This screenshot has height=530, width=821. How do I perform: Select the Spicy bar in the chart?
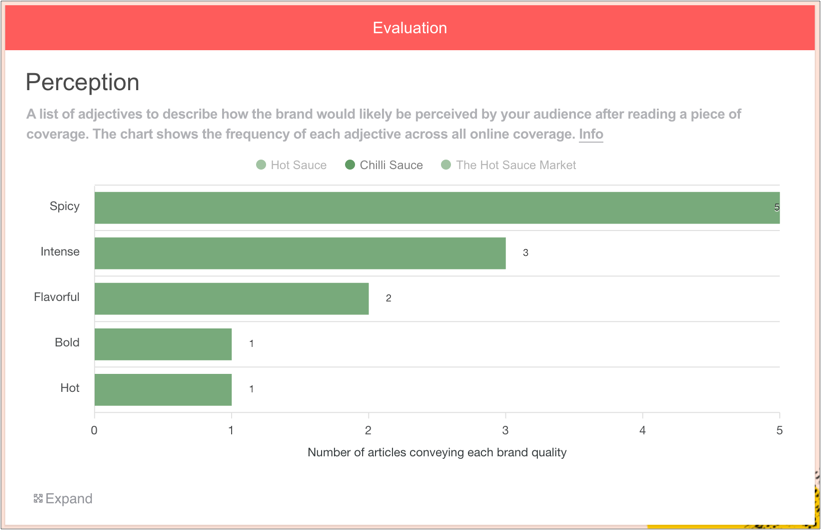coord(436,207)
